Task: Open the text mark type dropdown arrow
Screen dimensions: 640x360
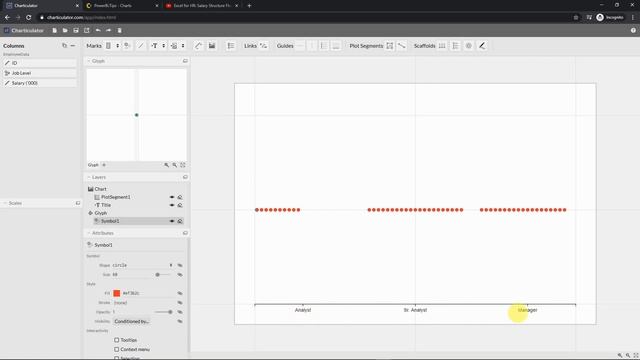Action: 164,46
